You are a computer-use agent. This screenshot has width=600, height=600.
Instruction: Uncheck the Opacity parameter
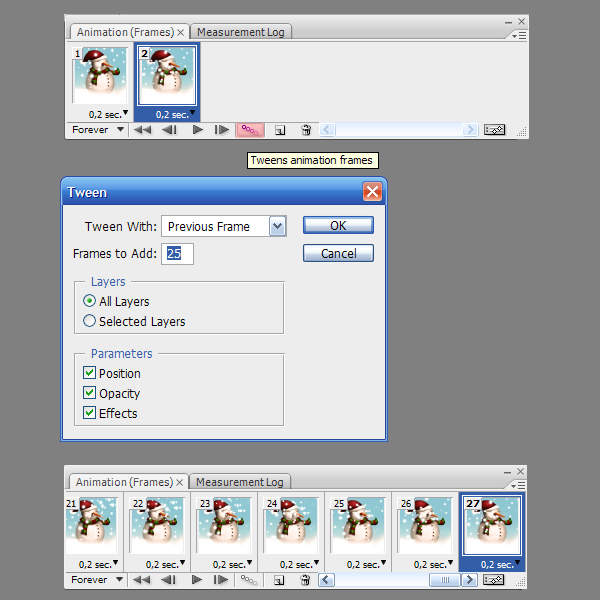(90, 393)
